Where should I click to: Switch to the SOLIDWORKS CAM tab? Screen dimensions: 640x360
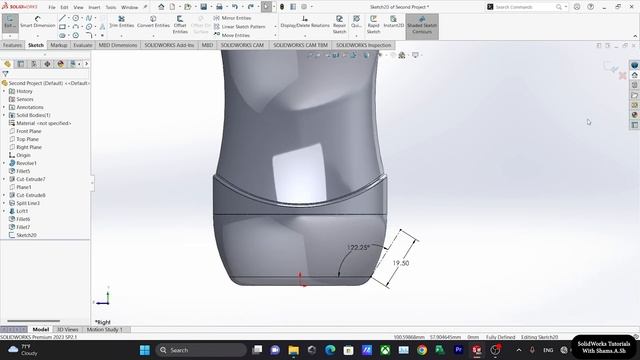(242, 45)
